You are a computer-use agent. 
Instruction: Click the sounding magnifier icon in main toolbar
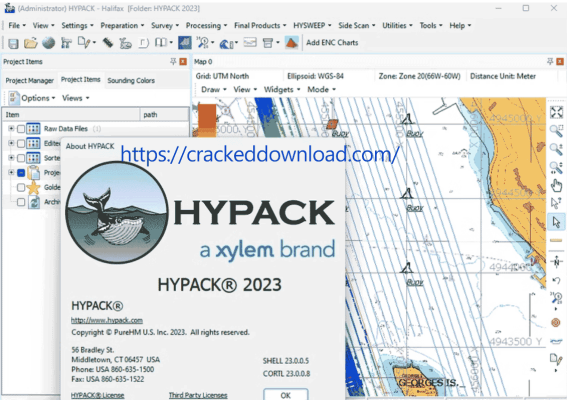point(203,43)
